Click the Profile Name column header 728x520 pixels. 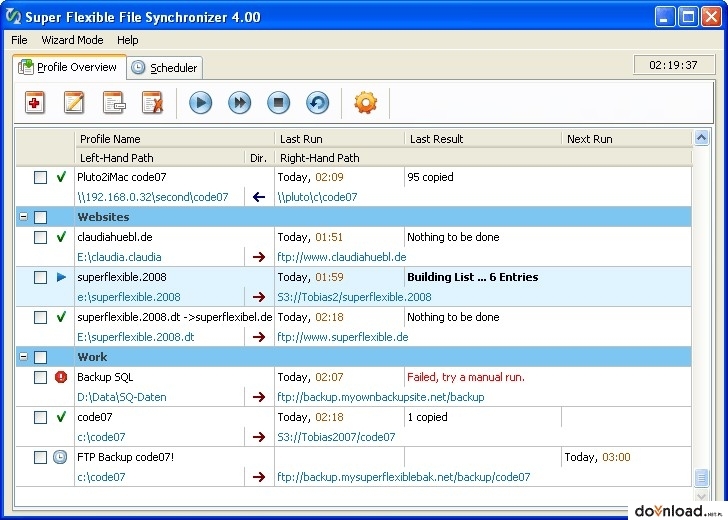[x=175, y=139]
